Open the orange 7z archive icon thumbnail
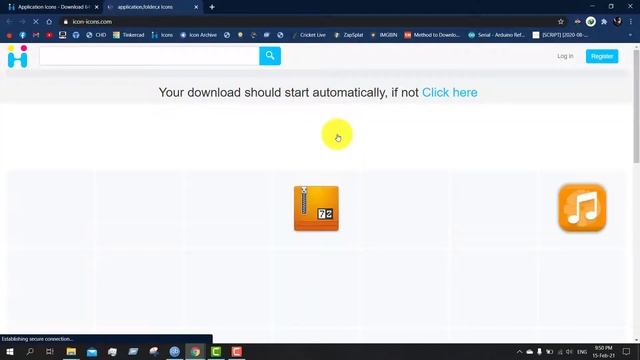This screenshot has width=640, height=360. pos(316,208)
